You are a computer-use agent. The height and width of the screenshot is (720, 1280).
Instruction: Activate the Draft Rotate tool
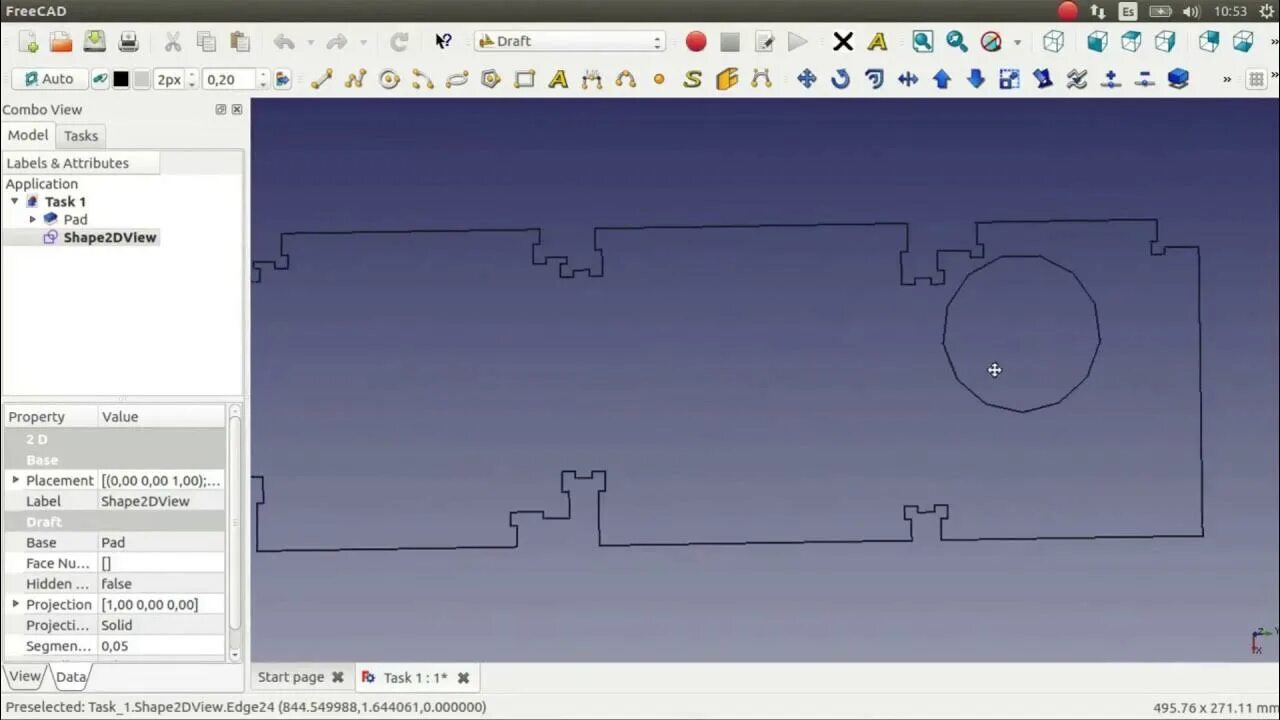(x=841, y=79)
